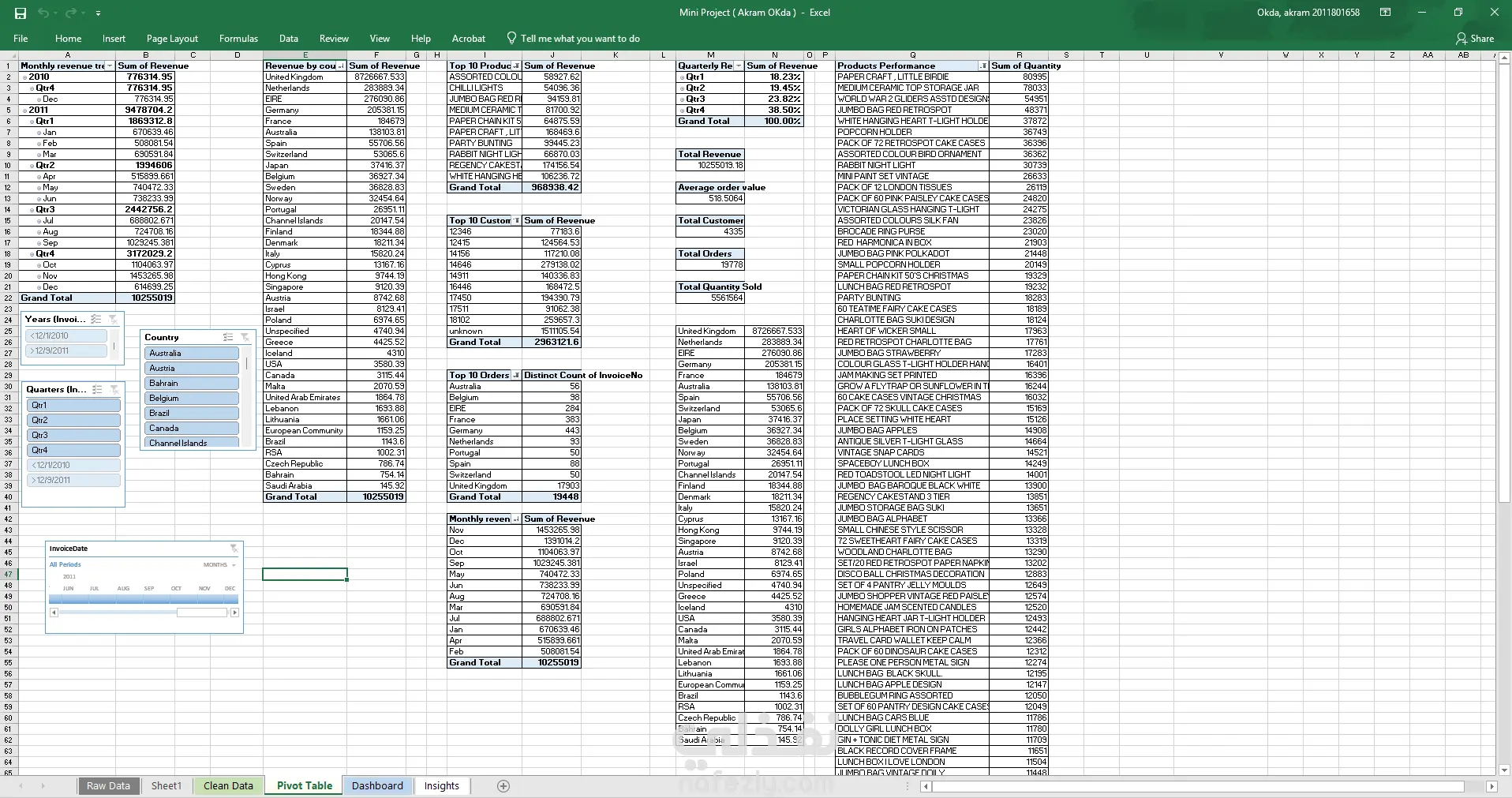Clear filter on Quarters slicer
1512x798 pixels.
pos(114,389)
